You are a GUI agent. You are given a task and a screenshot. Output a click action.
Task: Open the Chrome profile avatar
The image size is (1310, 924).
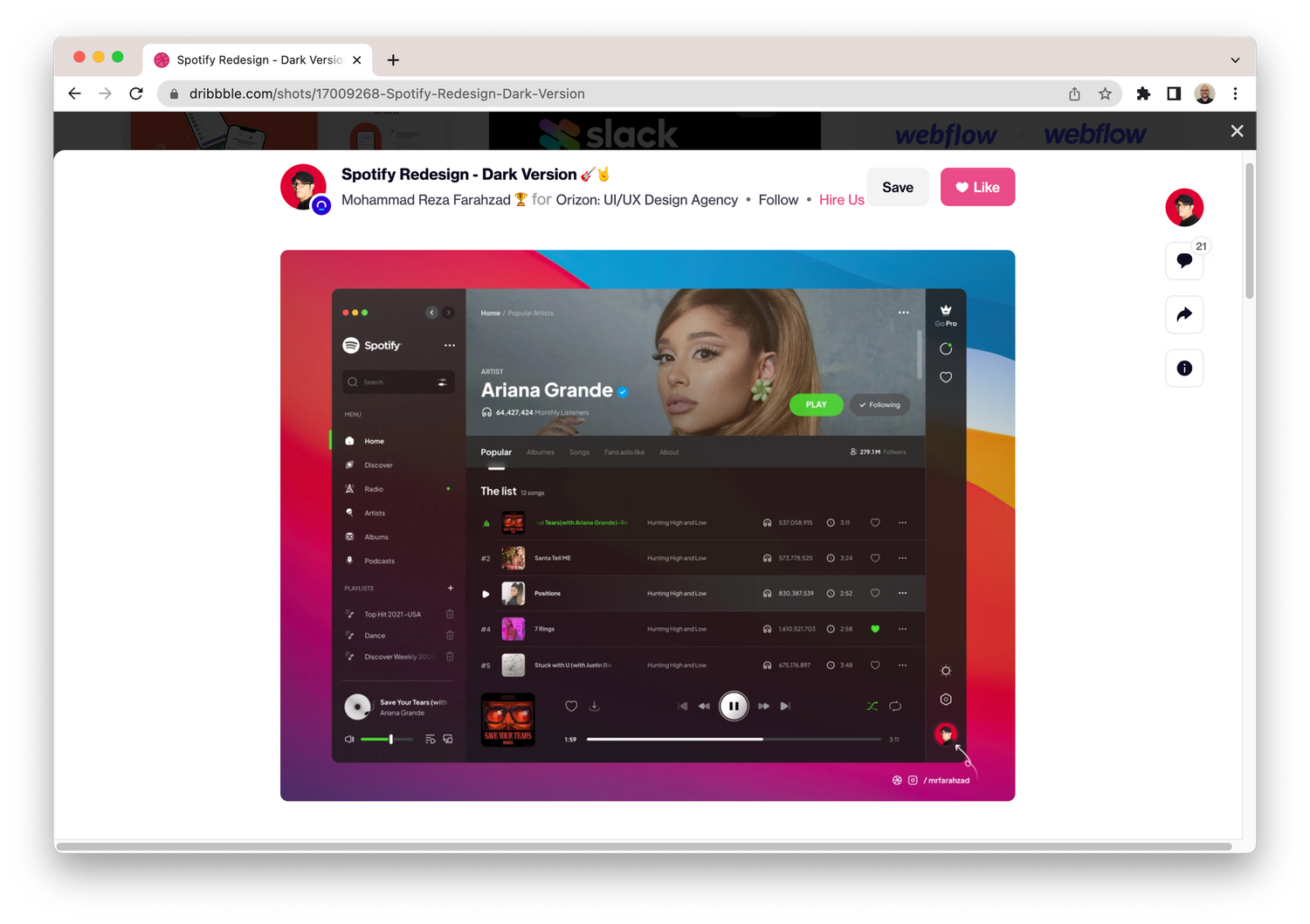pyautogui.click(x=1204, y=93)
